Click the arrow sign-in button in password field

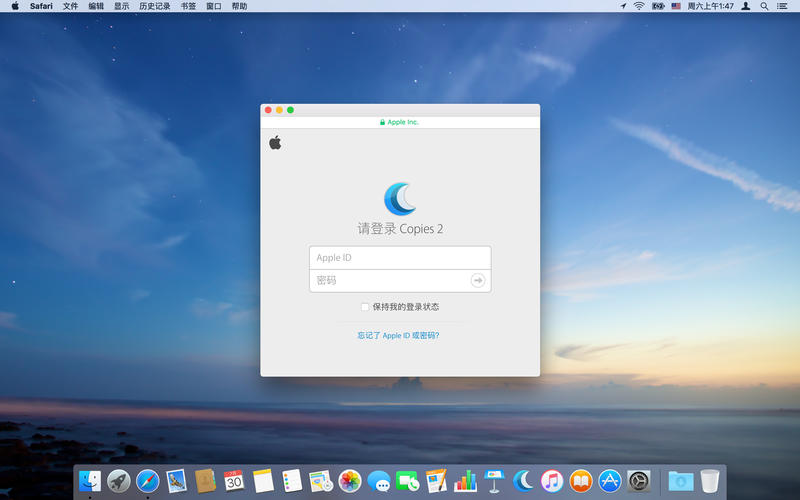click(x=478, y=280)
